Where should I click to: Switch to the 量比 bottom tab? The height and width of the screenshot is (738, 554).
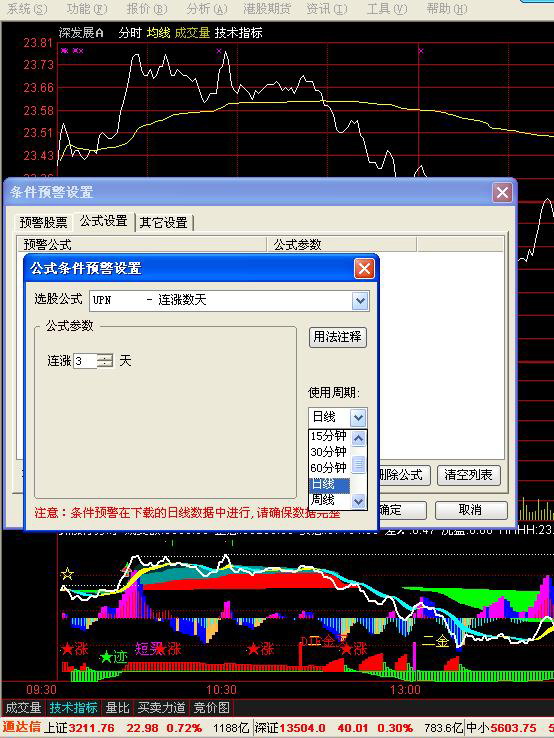tap(118, 707)
